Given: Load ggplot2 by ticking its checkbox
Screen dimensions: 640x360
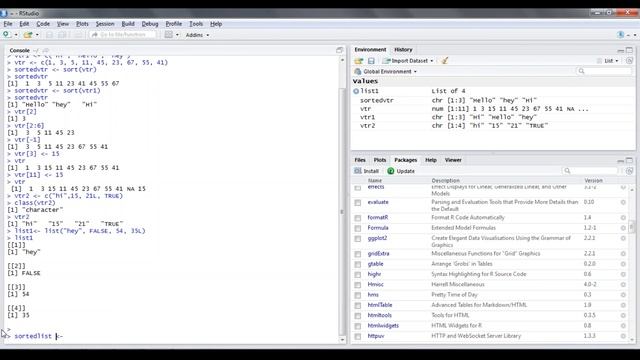Looking at the screenshot, I should pyautogui.click(x=358, y=238).
